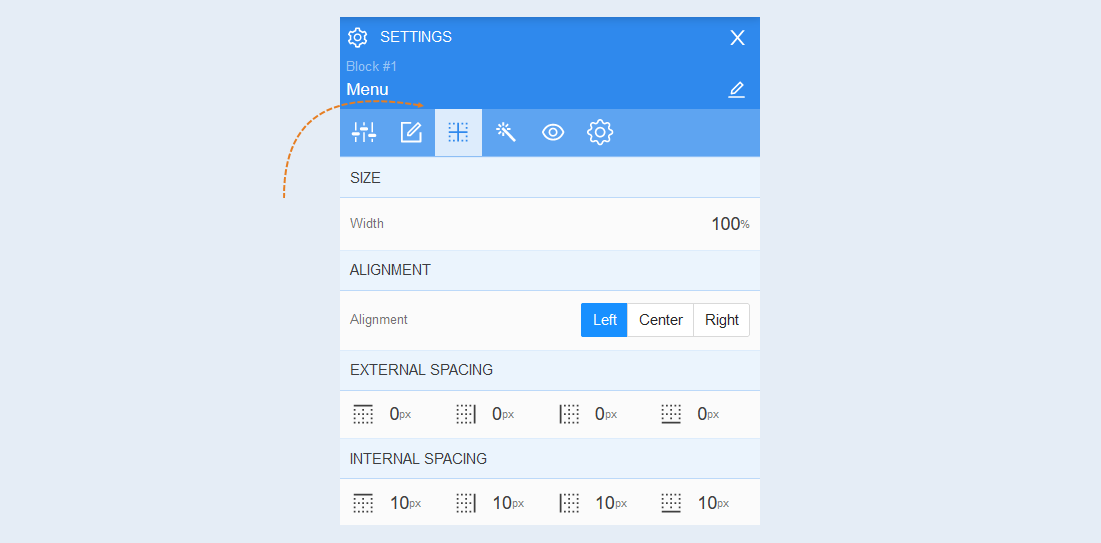Image resolution: width=1101 pixels, height=543 pixels.
Task: Edit external spacing right value
Action: [503, 414]
